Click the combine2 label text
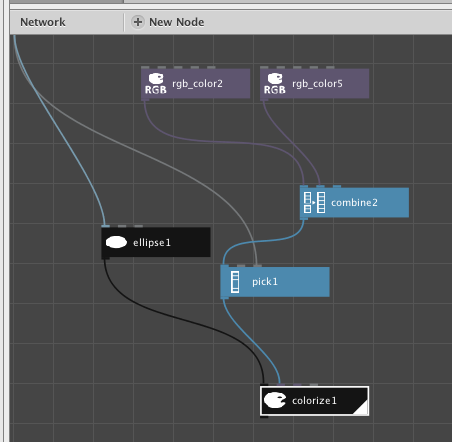The width and height of the screenshot is (452, 442). point(354,202)
